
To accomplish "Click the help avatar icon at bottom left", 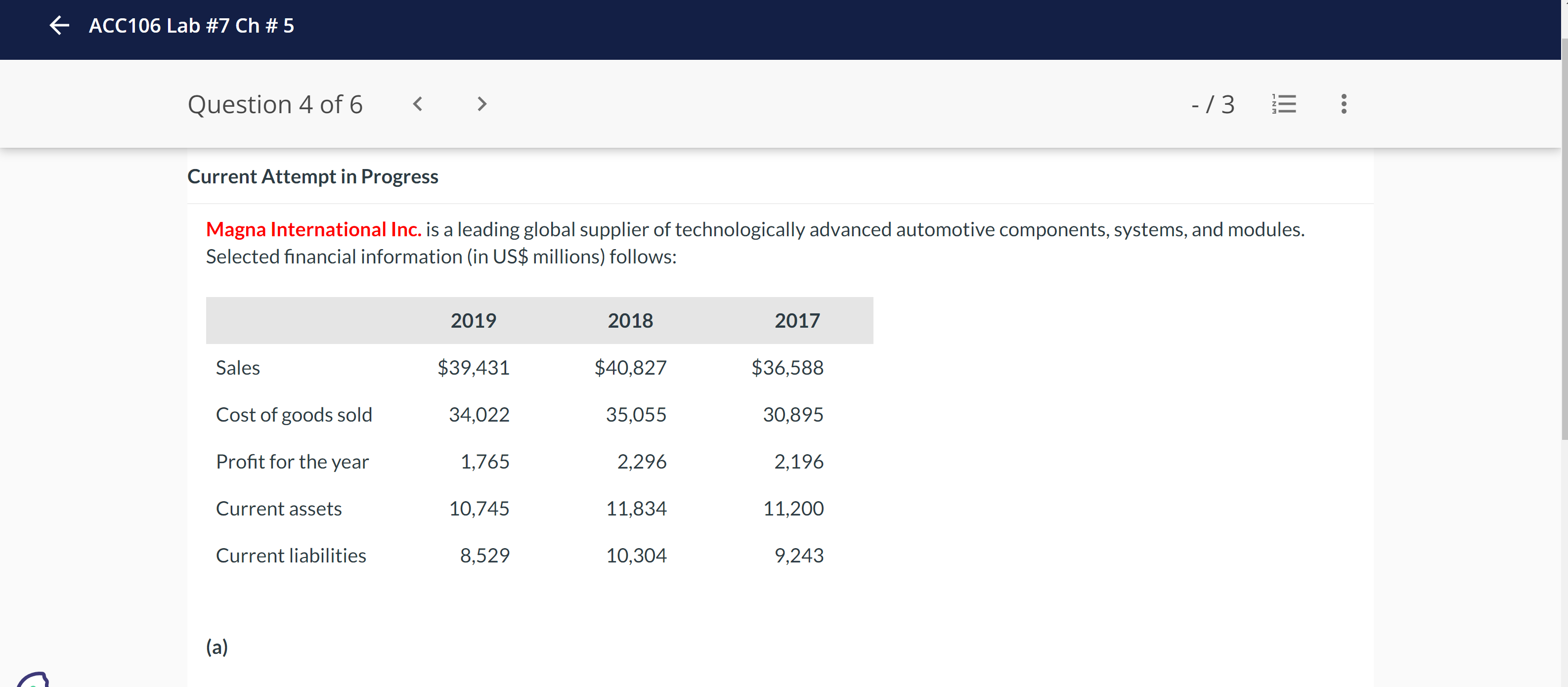I will tap(34, 679).
